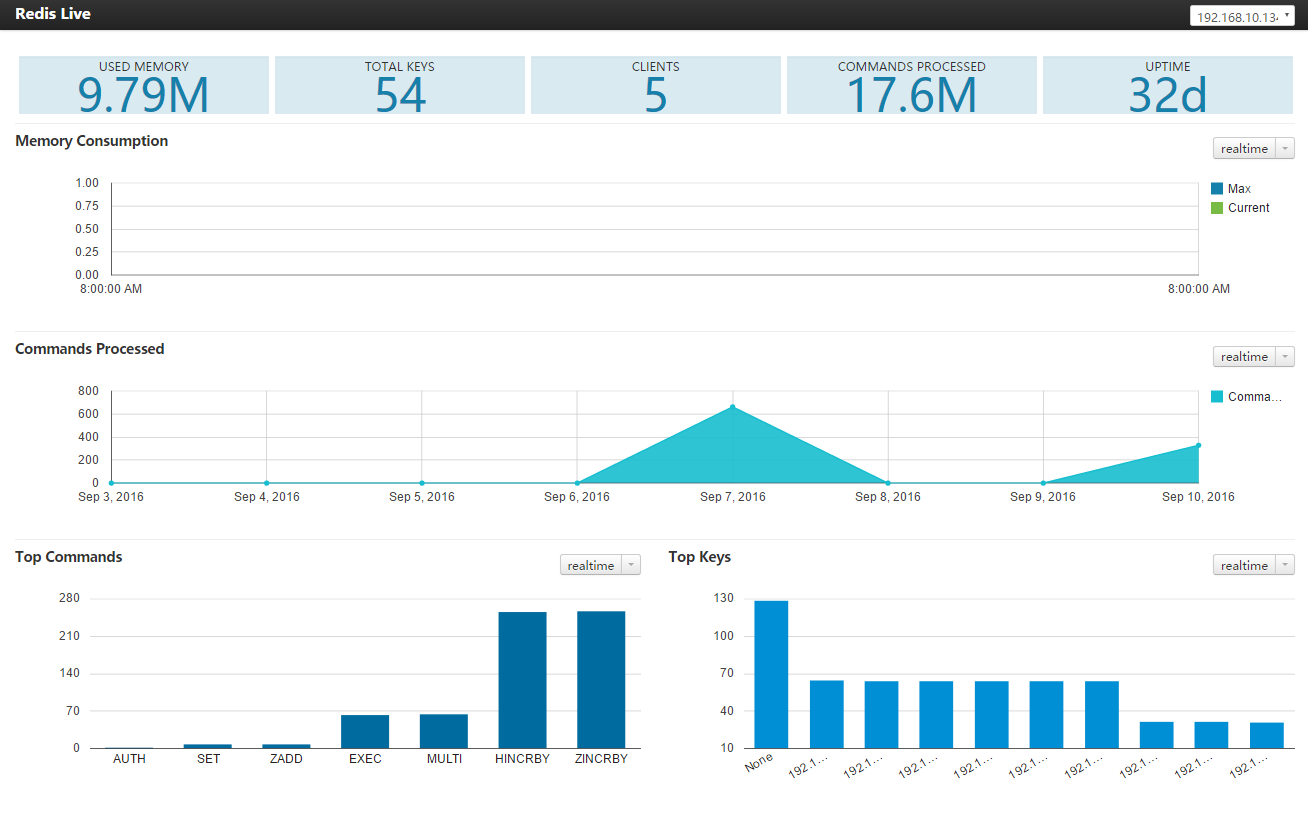The width and height of the screenshot is (1308, 821).
Task: Click the ZINCRBY bar in Top Commands
Action: coord(601,680)
